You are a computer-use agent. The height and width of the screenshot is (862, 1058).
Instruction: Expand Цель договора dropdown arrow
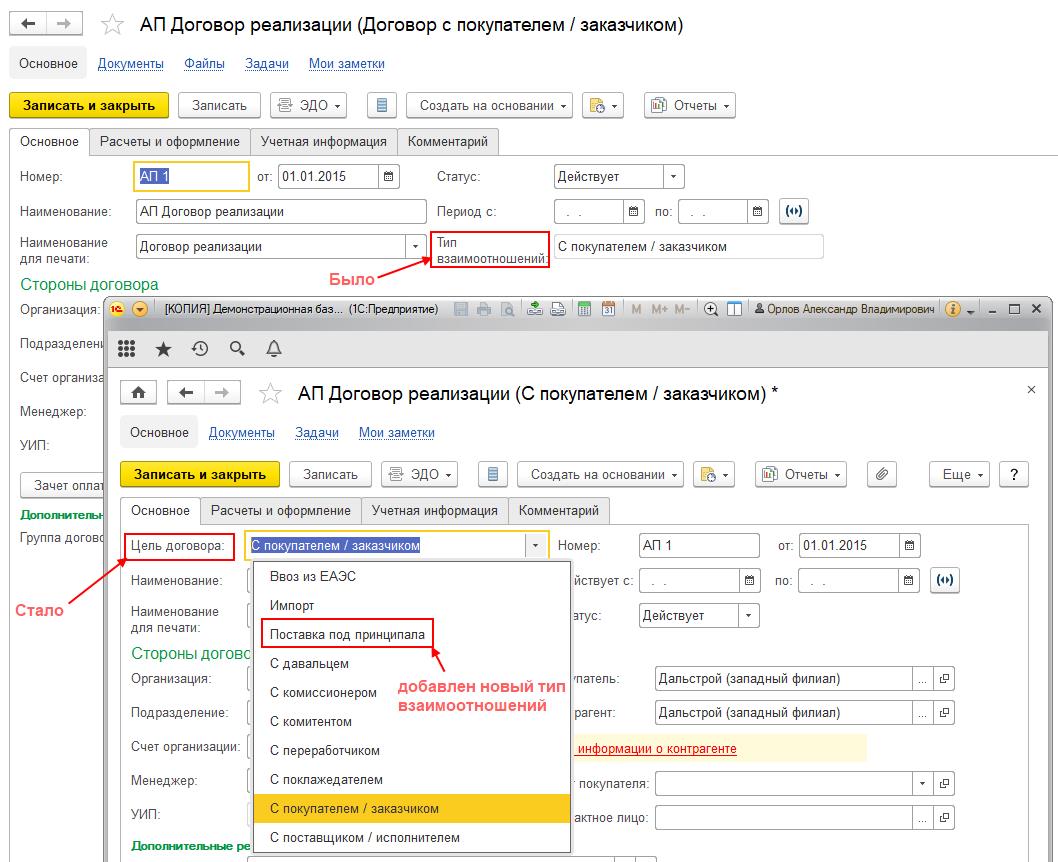pos(535,545)
